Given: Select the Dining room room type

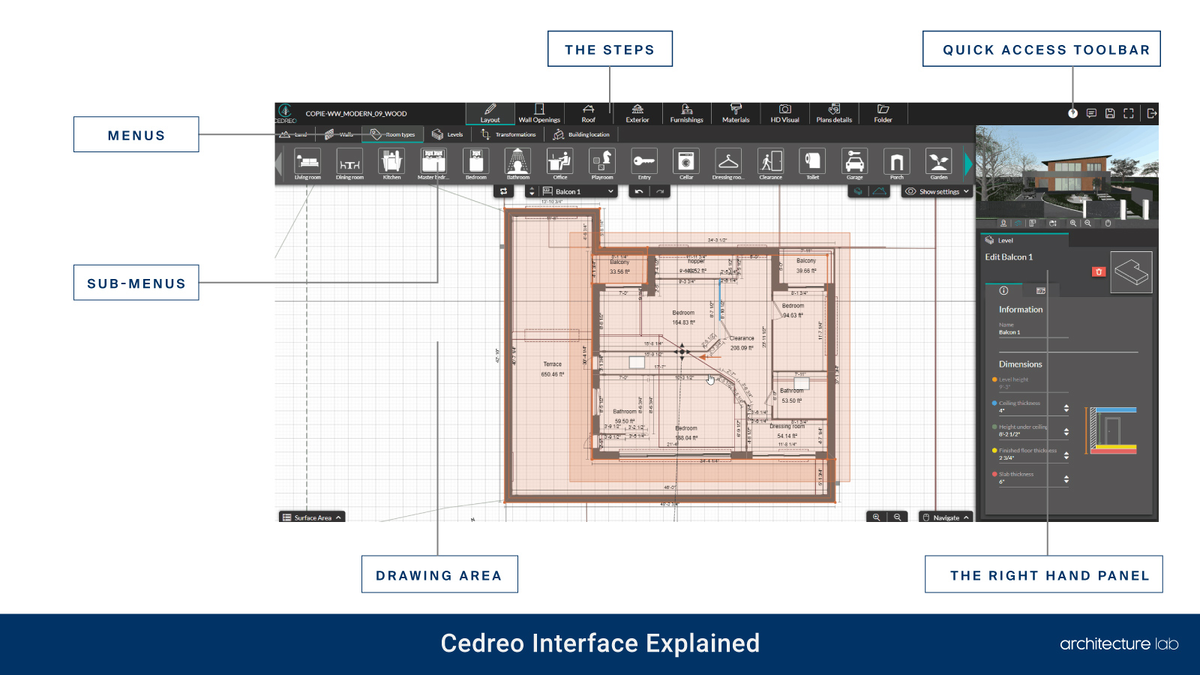Looking at the screenshot, I should tap(349, 164).
